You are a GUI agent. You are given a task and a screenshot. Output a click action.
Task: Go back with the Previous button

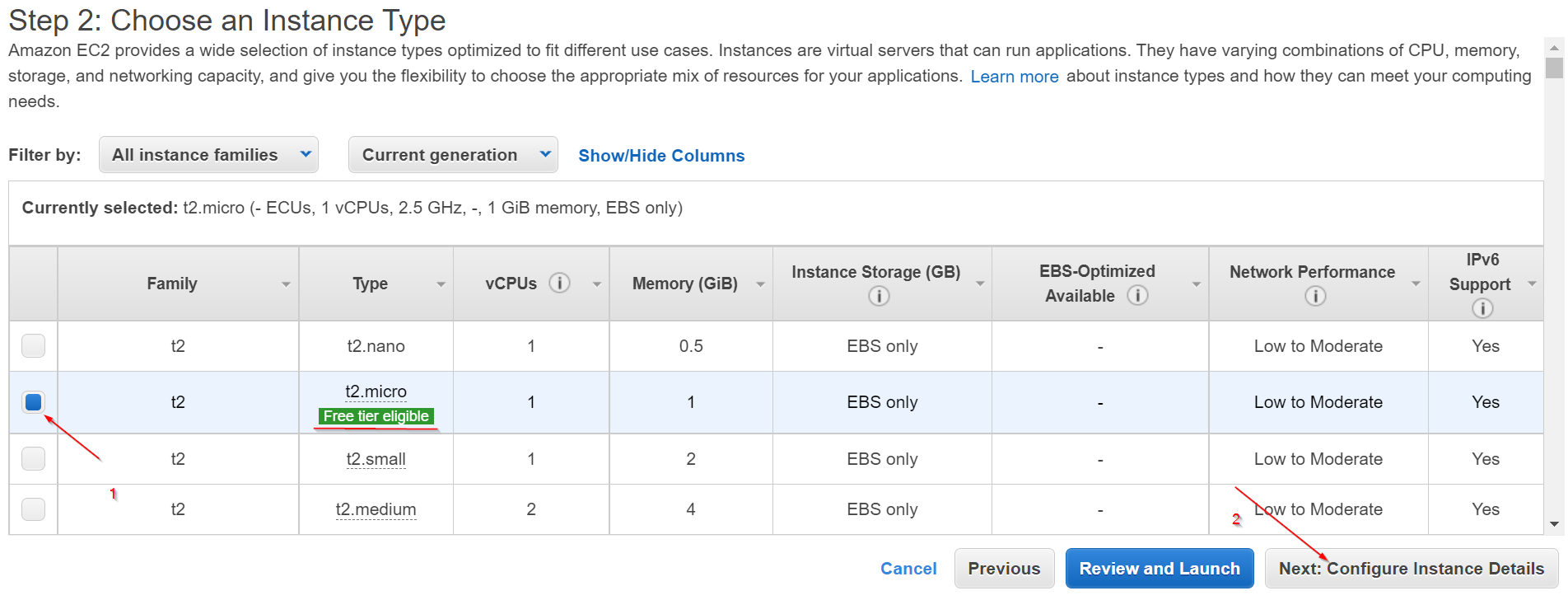pyautogui.click(x=1004, y=569)
